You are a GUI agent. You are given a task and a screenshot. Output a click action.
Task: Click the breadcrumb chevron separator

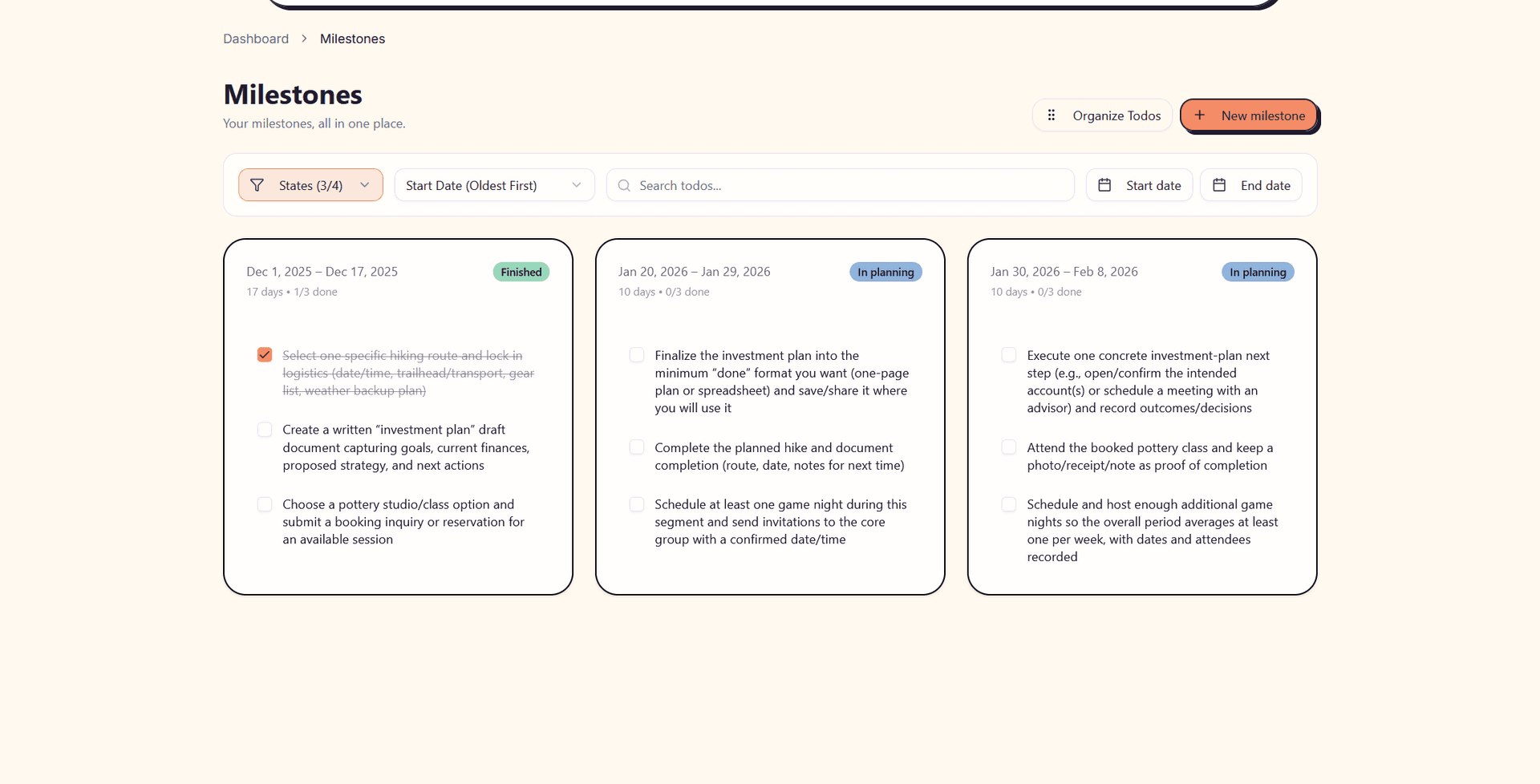[x=304, y=38]
